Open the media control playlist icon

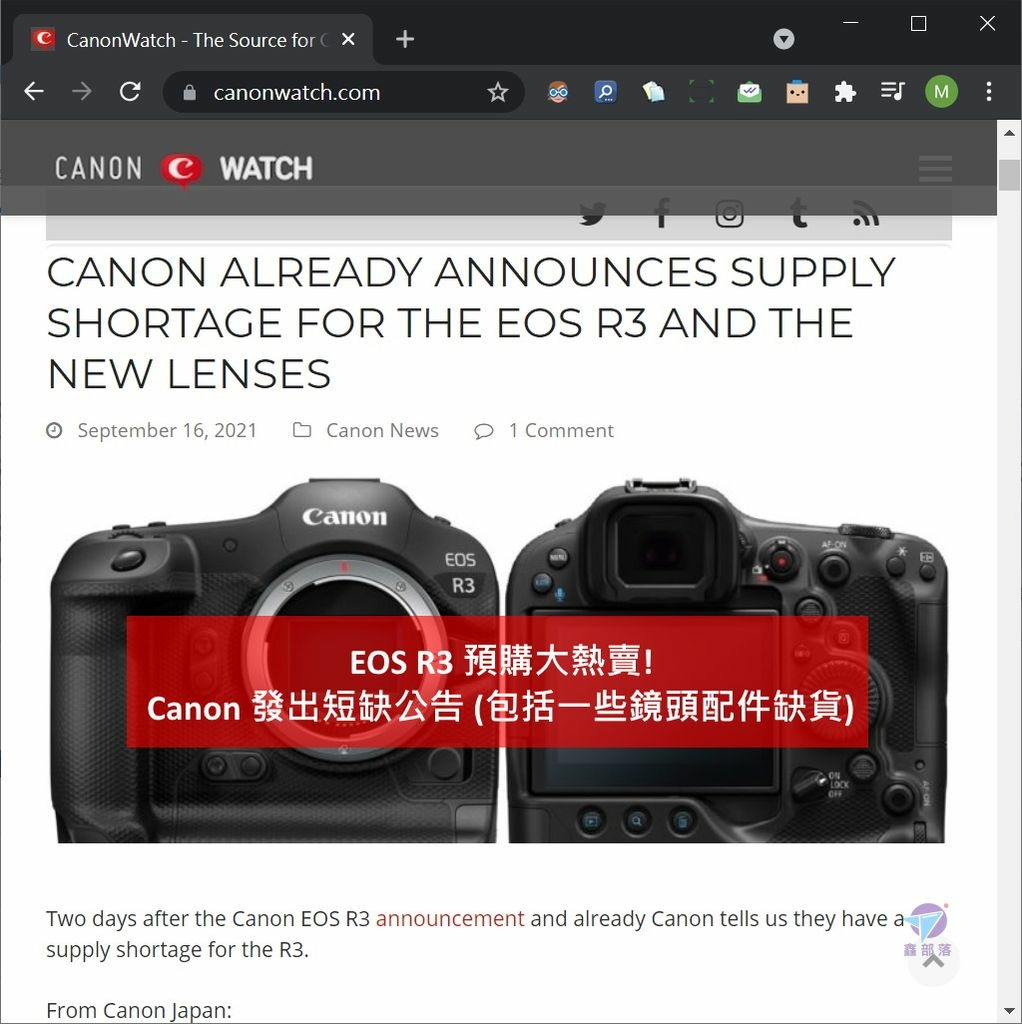tap(892, 91)
